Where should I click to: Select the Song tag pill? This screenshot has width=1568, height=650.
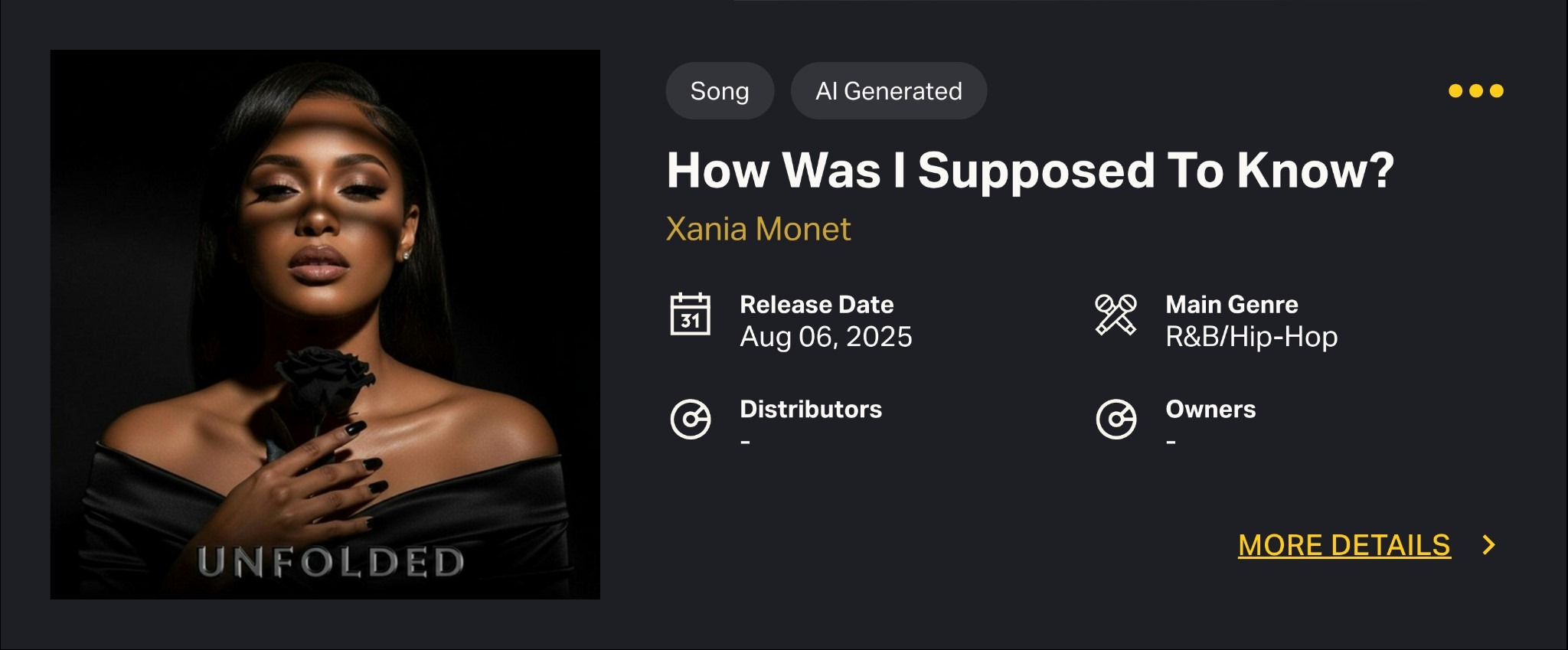pos(720,91)
